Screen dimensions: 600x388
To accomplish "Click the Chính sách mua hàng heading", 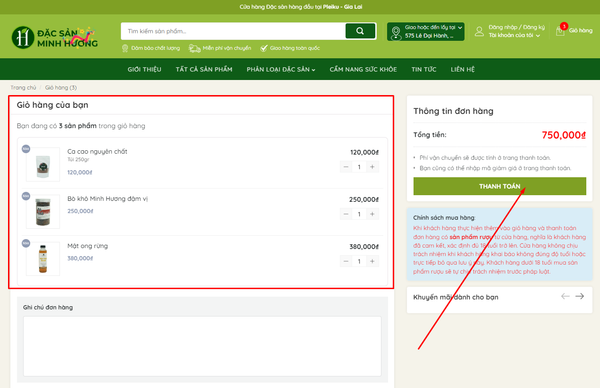I will (444, 218).
